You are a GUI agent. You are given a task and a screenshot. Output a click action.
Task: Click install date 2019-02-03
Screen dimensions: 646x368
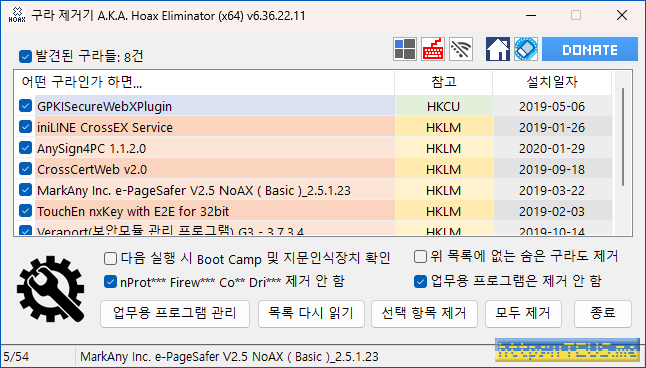[552, 211]
